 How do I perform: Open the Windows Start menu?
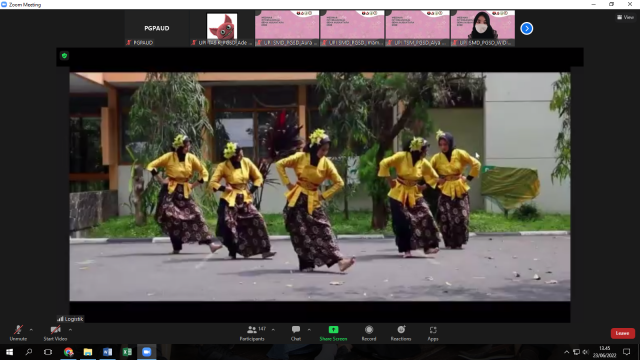tap(9, 352)
